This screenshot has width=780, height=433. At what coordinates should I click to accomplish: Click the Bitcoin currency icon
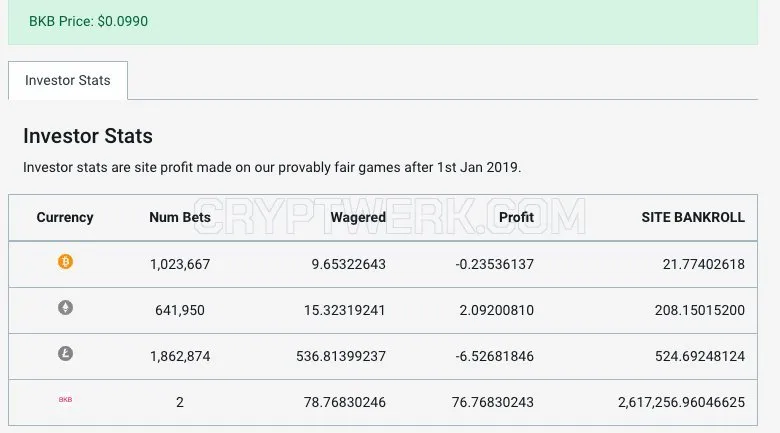click(x=65, y=261)
